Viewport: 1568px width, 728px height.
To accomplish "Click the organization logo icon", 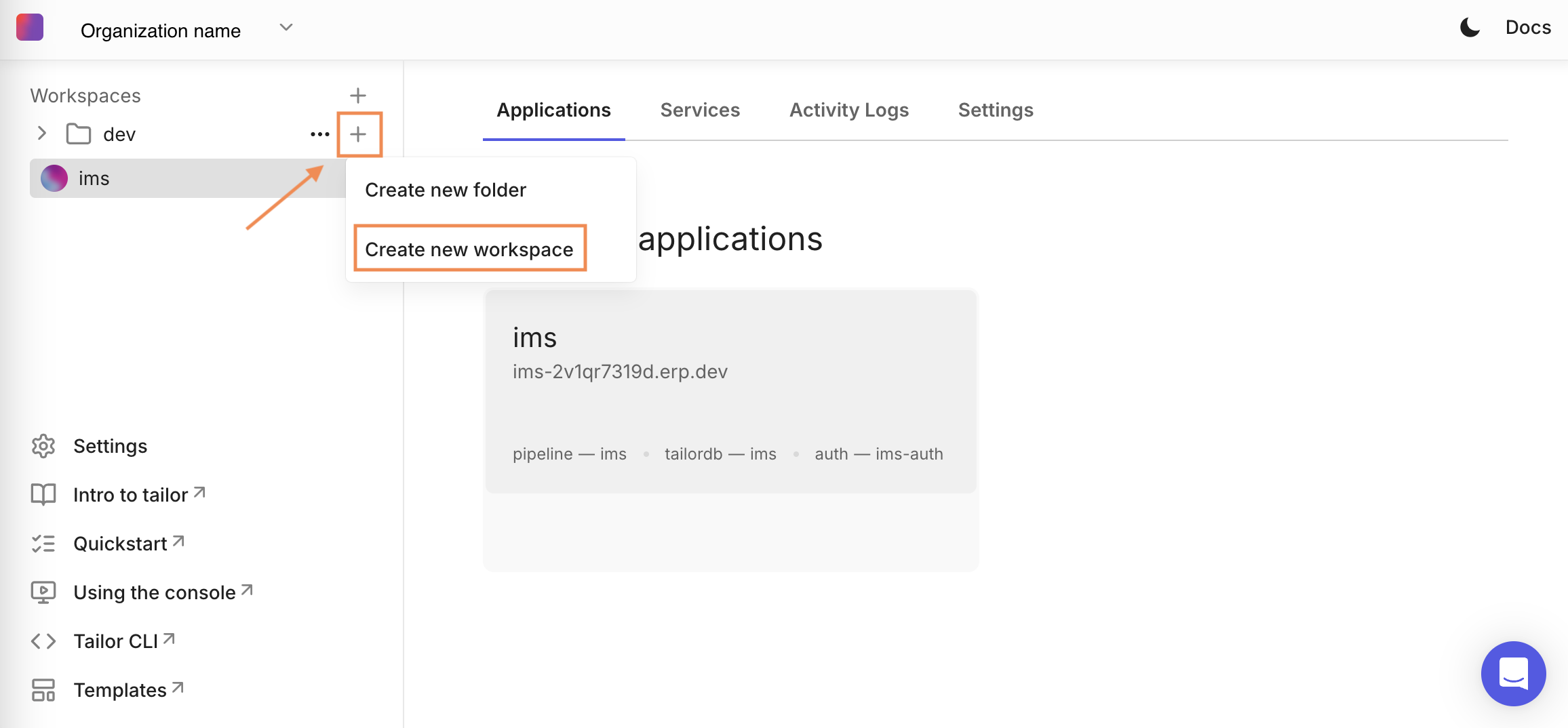I will [x=30, y=27].
